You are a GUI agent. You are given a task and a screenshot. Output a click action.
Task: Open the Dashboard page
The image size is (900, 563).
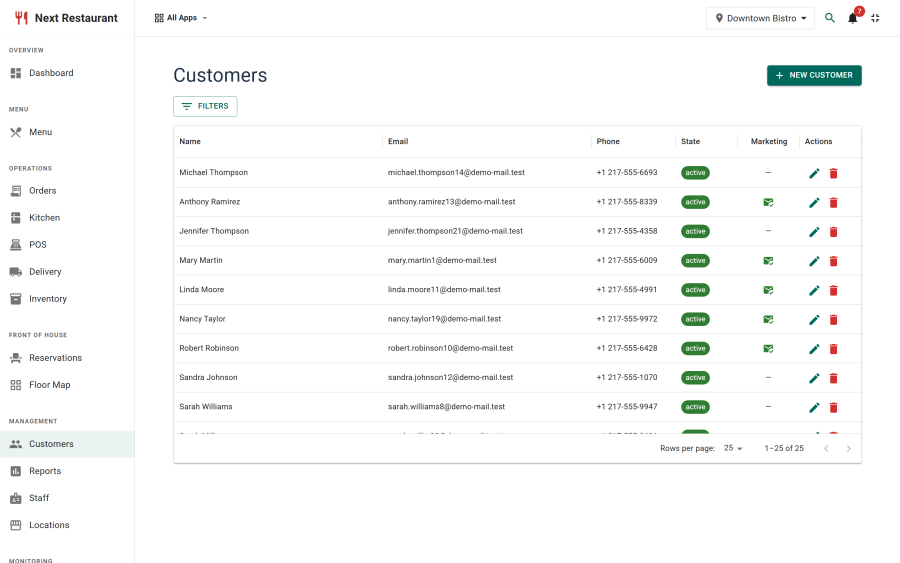pyautogui.click(x=67, y=73)
